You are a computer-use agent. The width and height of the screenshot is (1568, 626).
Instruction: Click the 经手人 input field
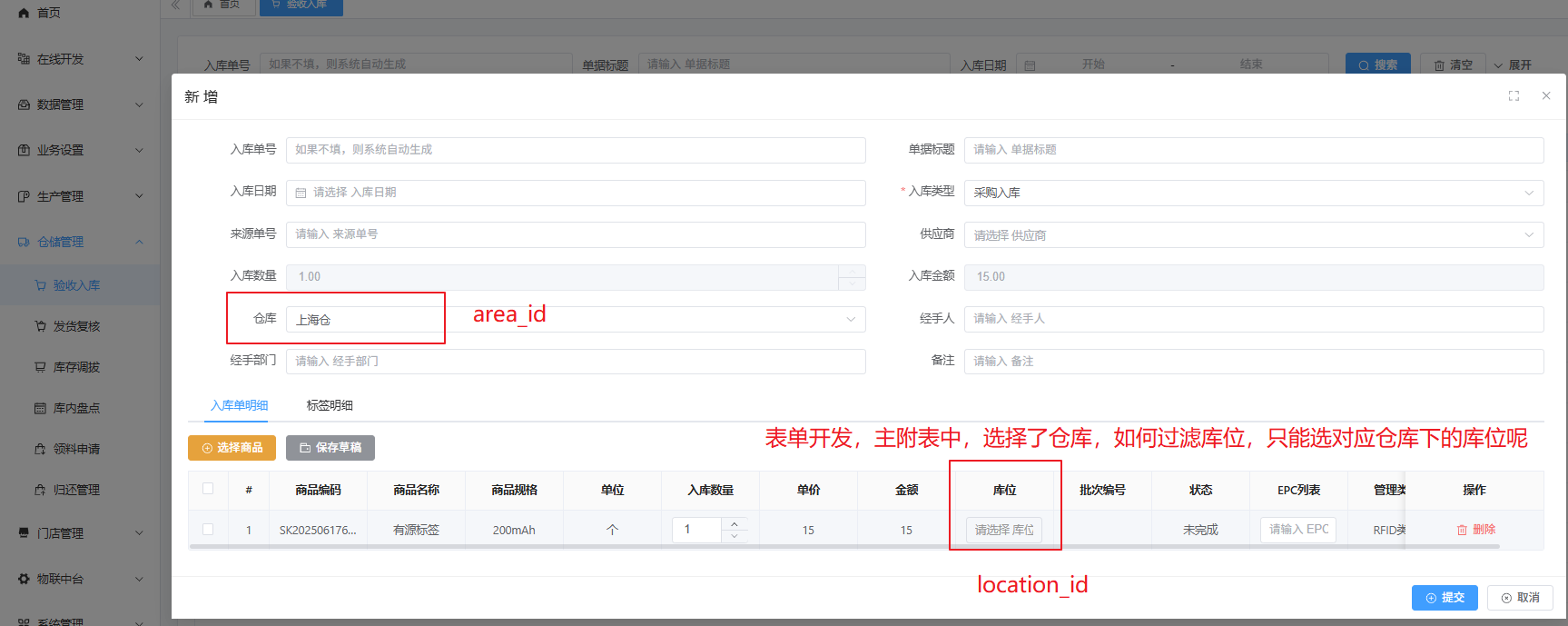coord(1254,319)
